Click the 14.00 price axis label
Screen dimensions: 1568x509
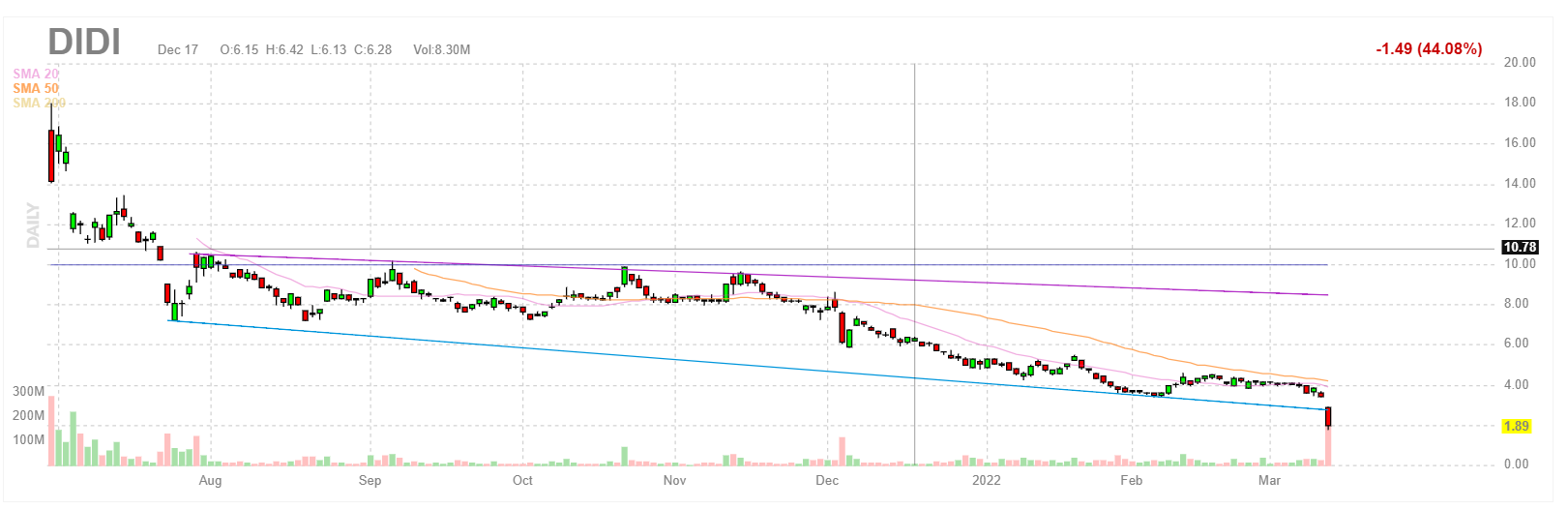click(x=1520, y=183)
